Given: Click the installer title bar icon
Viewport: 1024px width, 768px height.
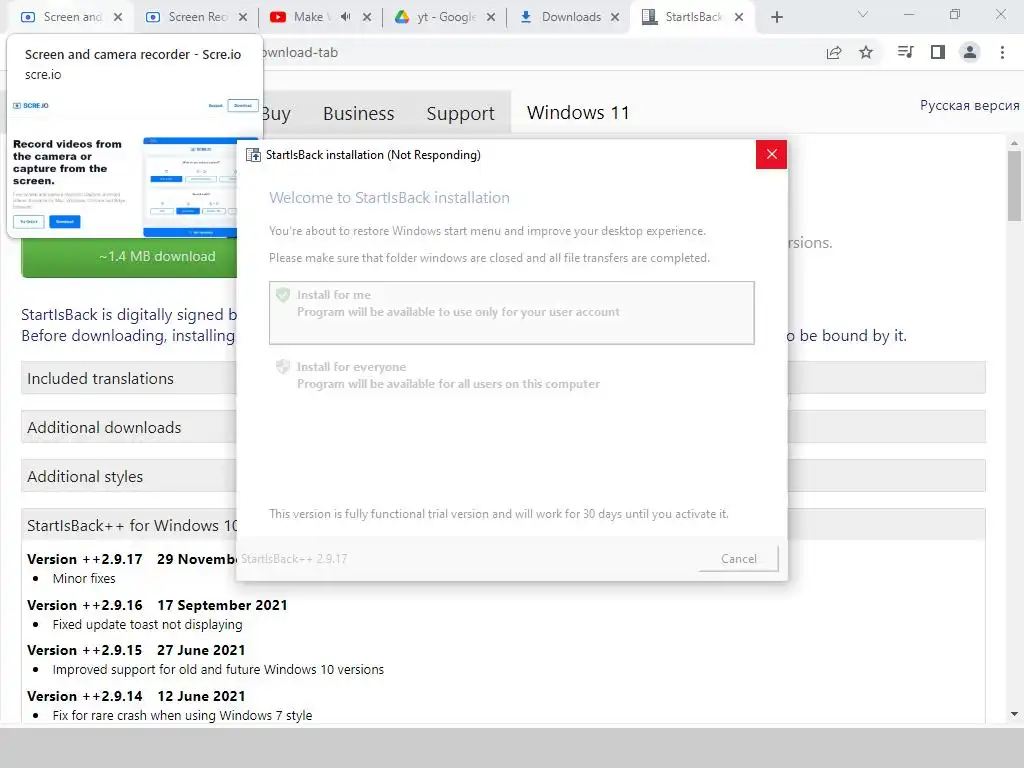Looking at the screenshot, I should [x=253, y=155].
